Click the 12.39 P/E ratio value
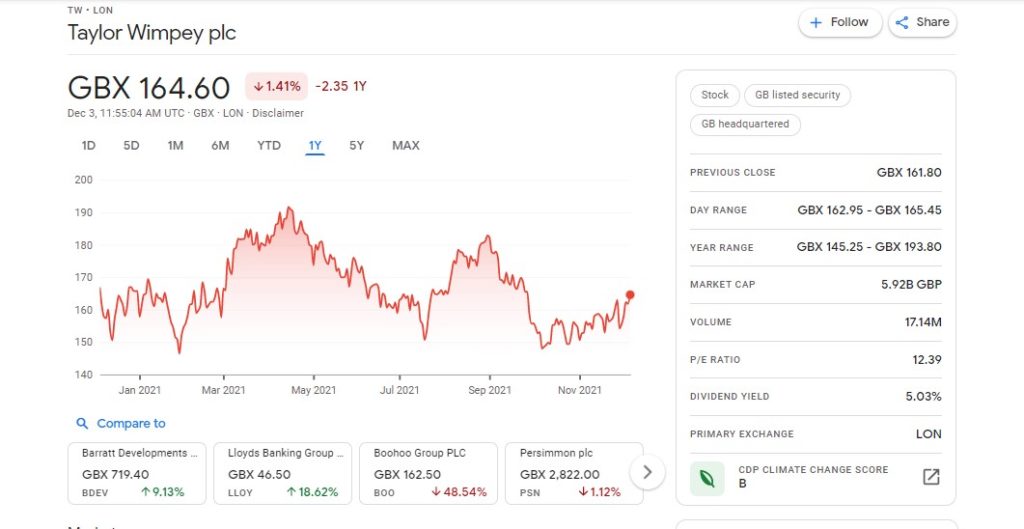 927,359
